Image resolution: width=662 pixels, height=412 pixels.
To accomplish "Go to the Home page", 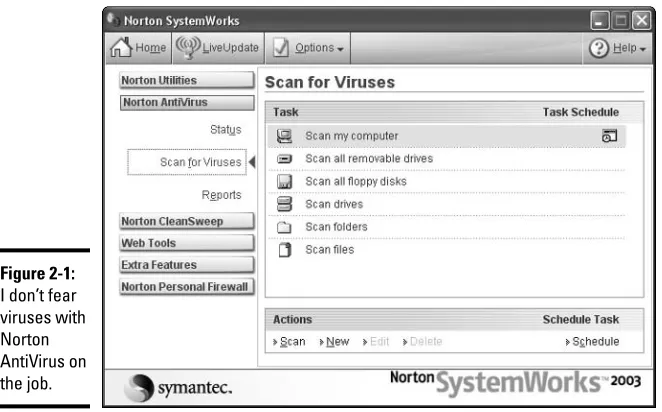I will 138,48.
